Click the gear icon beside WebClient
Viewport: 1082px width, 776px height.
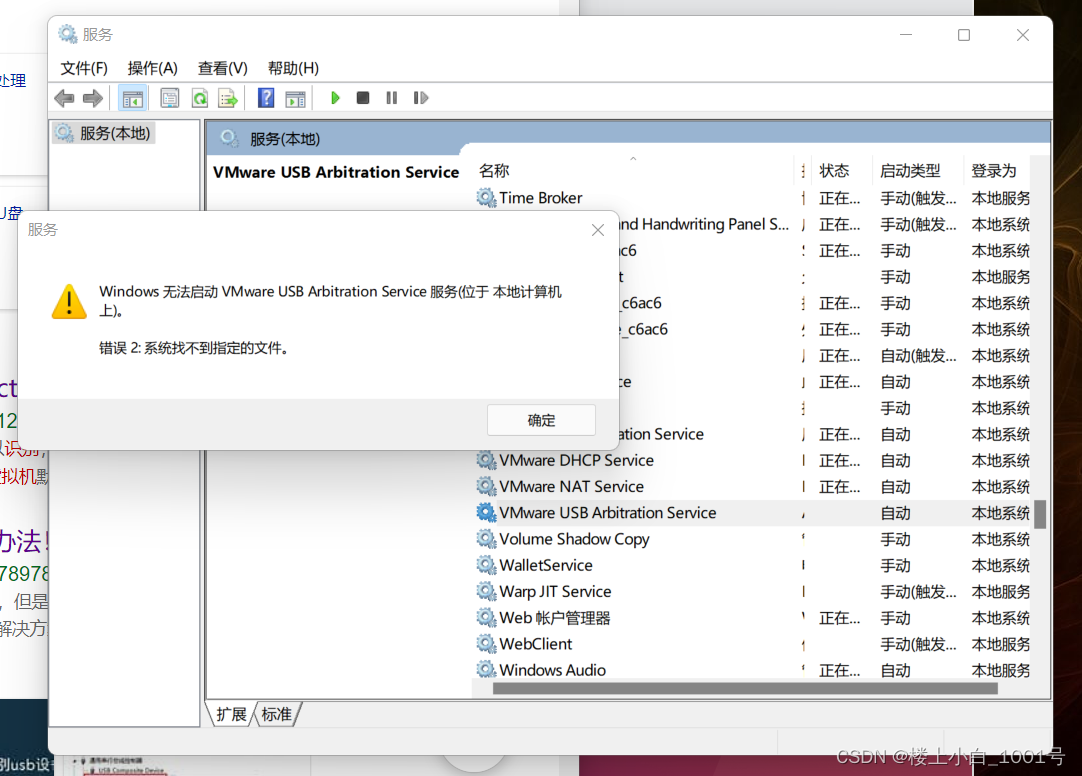pyautogui.click(x=486, y=644)
